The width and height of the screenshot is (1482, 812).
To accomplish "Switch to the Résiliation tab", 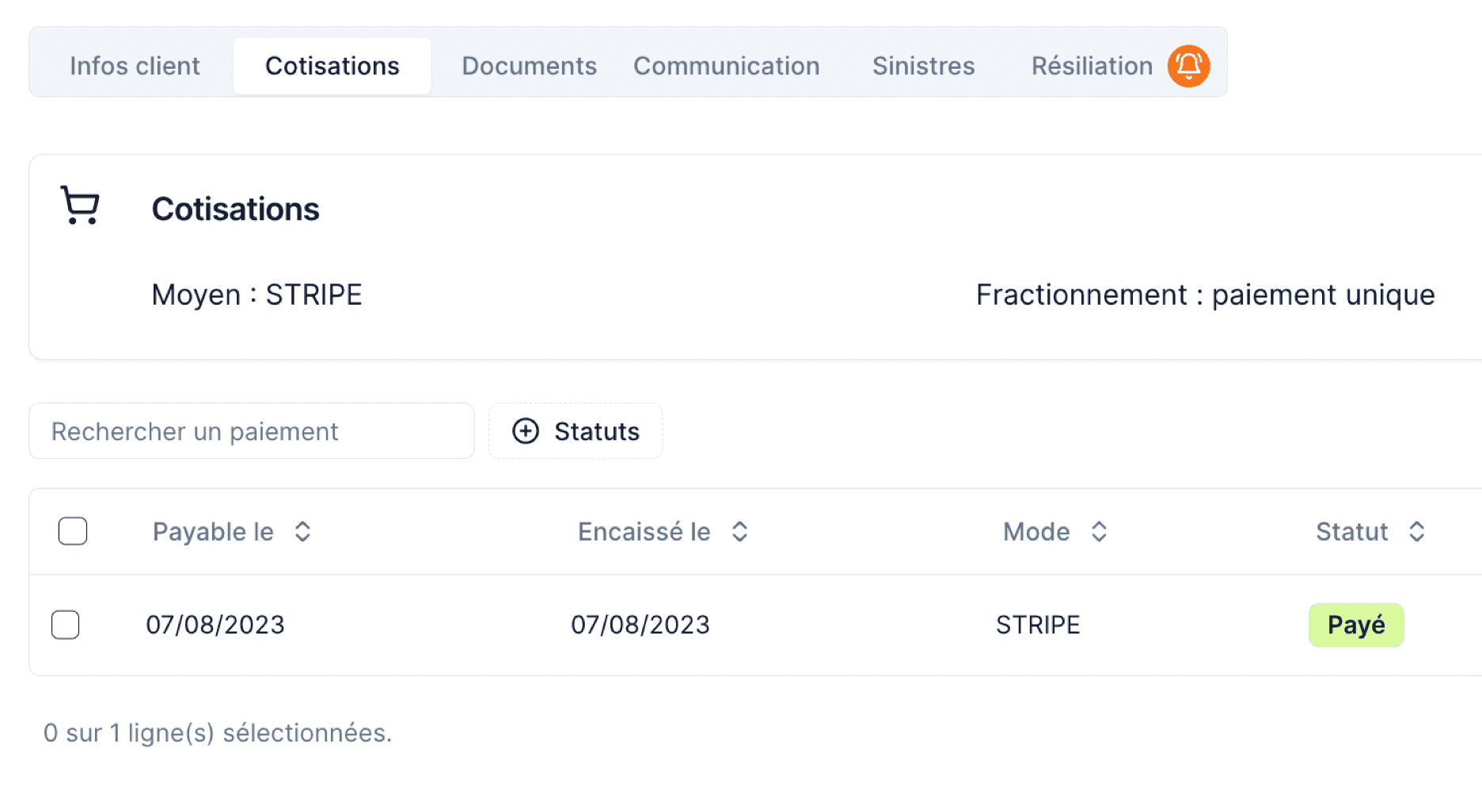I will (1092, 66).
